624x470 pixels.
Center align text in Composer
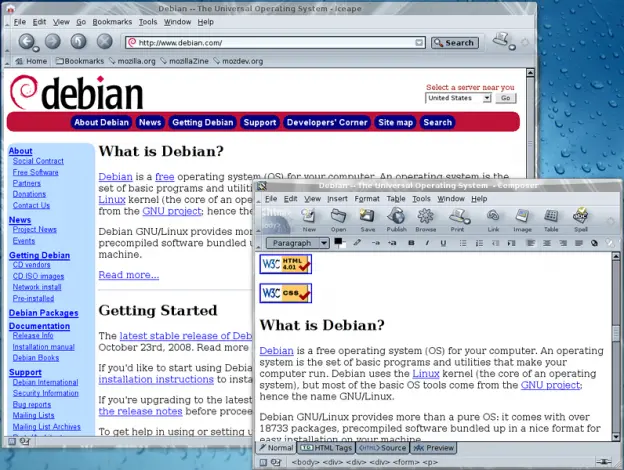(547, 243)
